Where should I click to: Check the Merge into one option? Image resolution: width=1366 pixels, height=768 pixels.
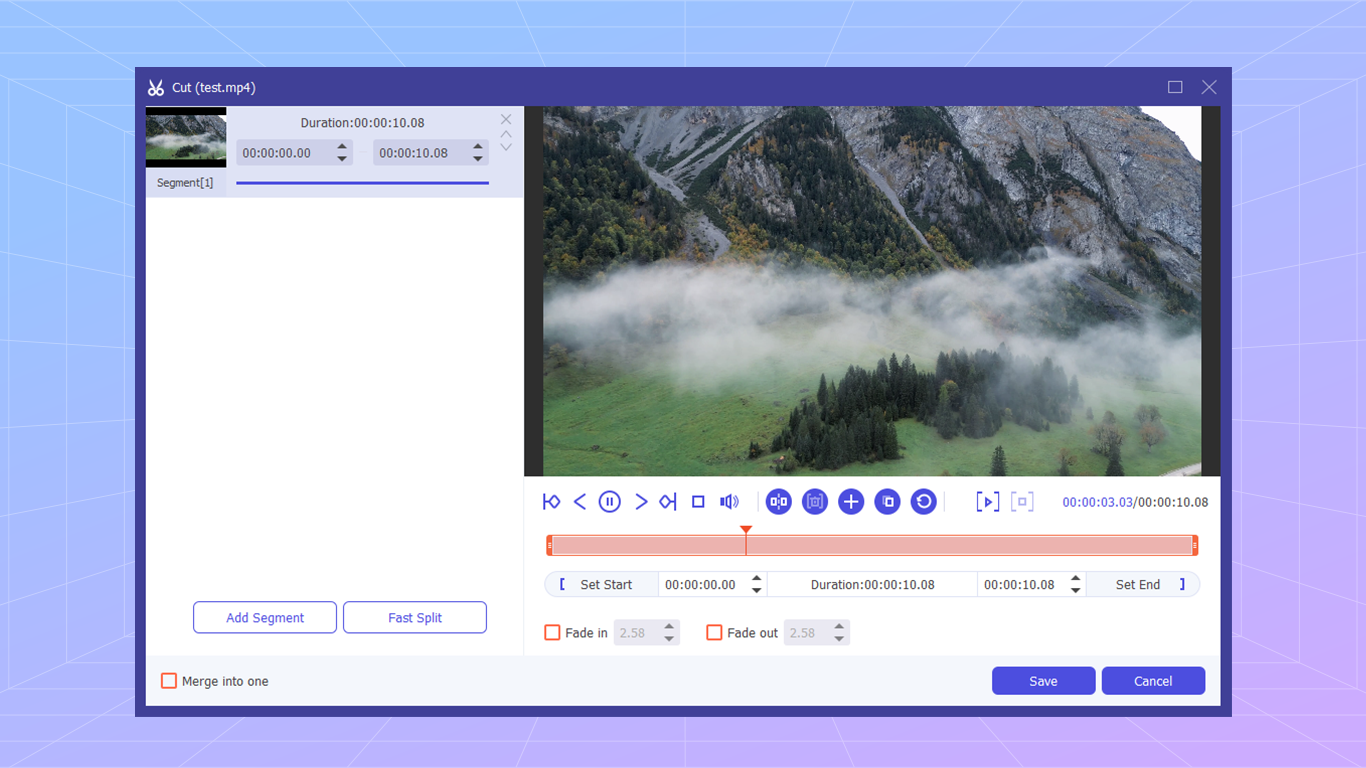coord(169,680)
